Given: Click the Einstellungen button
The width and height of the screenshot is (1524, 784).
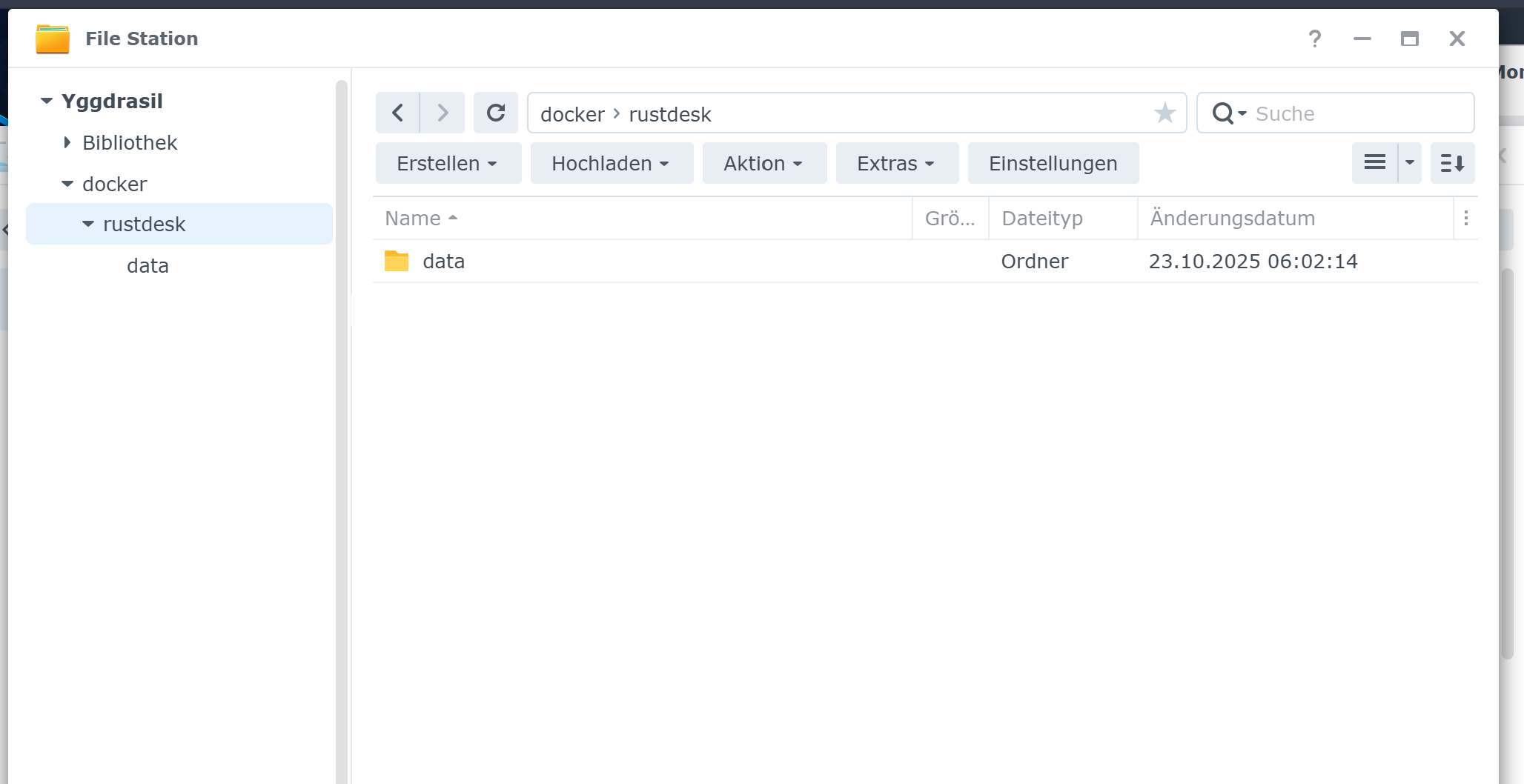Looking at the screenshot, I should (x=1053, y=163).
